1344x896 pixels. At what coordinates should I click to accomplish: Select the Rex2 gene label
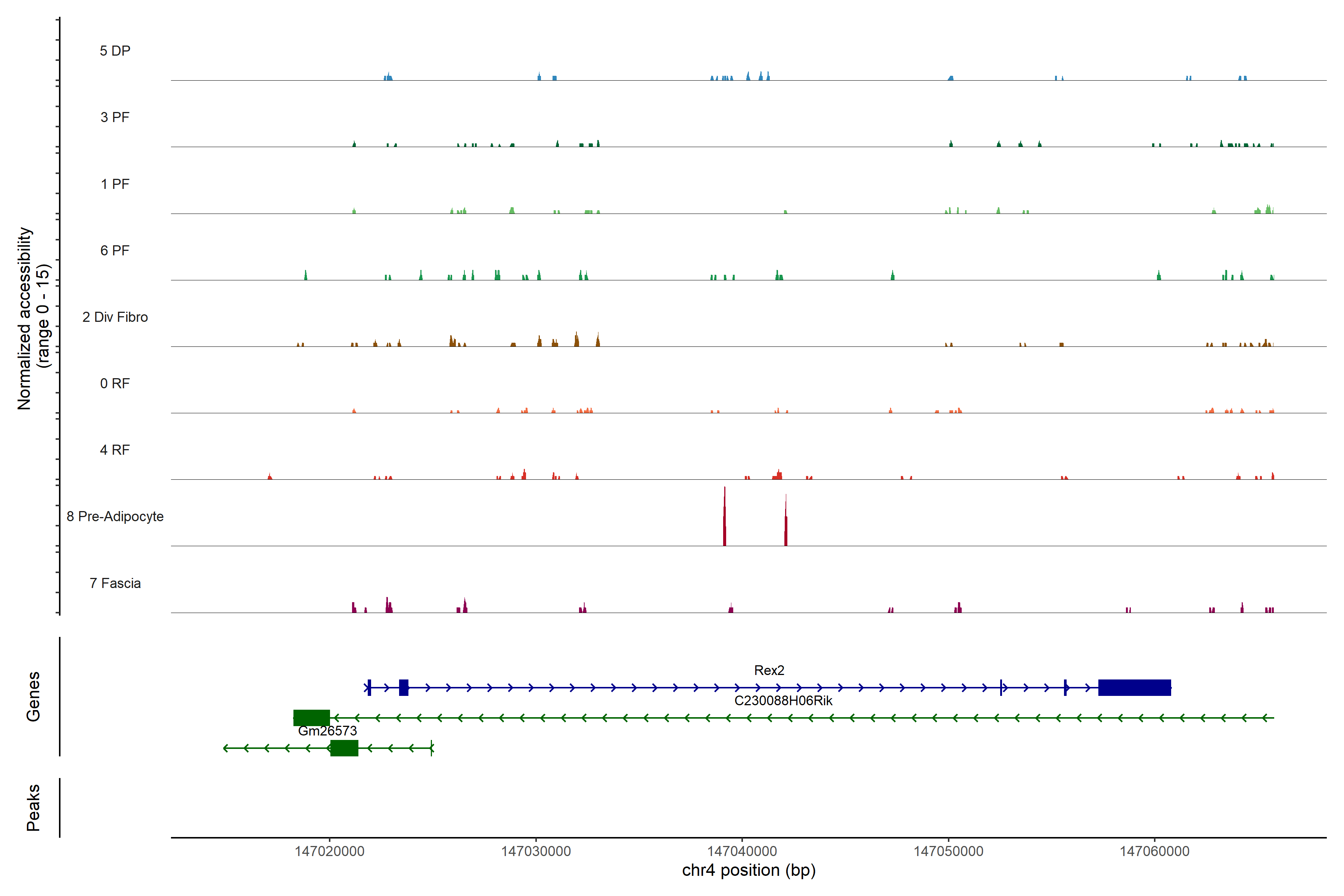coord(769,670)
